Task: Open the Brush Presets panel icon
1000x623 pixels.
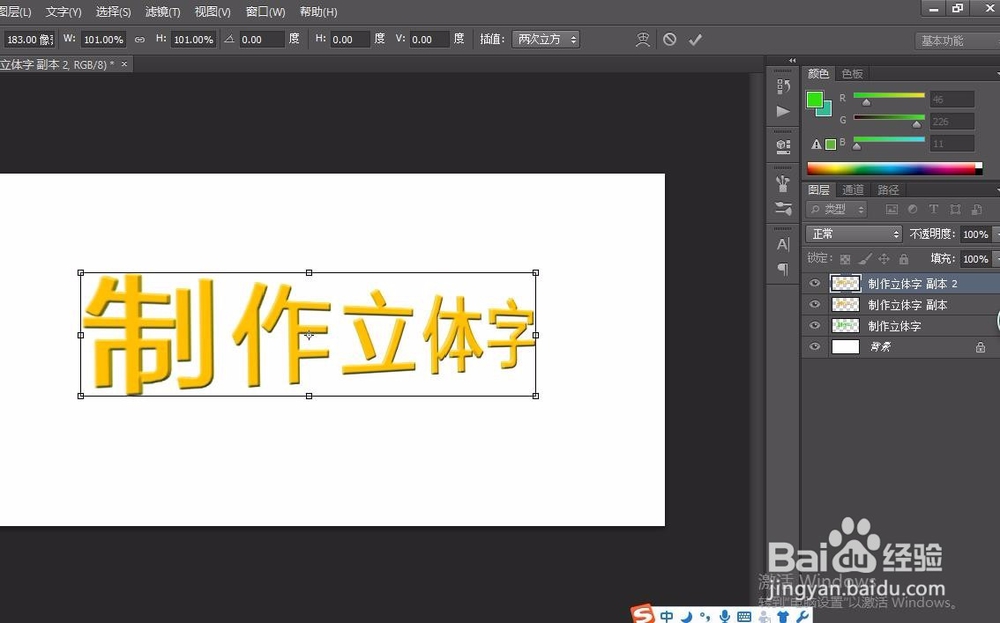Action: coord(783,184)
